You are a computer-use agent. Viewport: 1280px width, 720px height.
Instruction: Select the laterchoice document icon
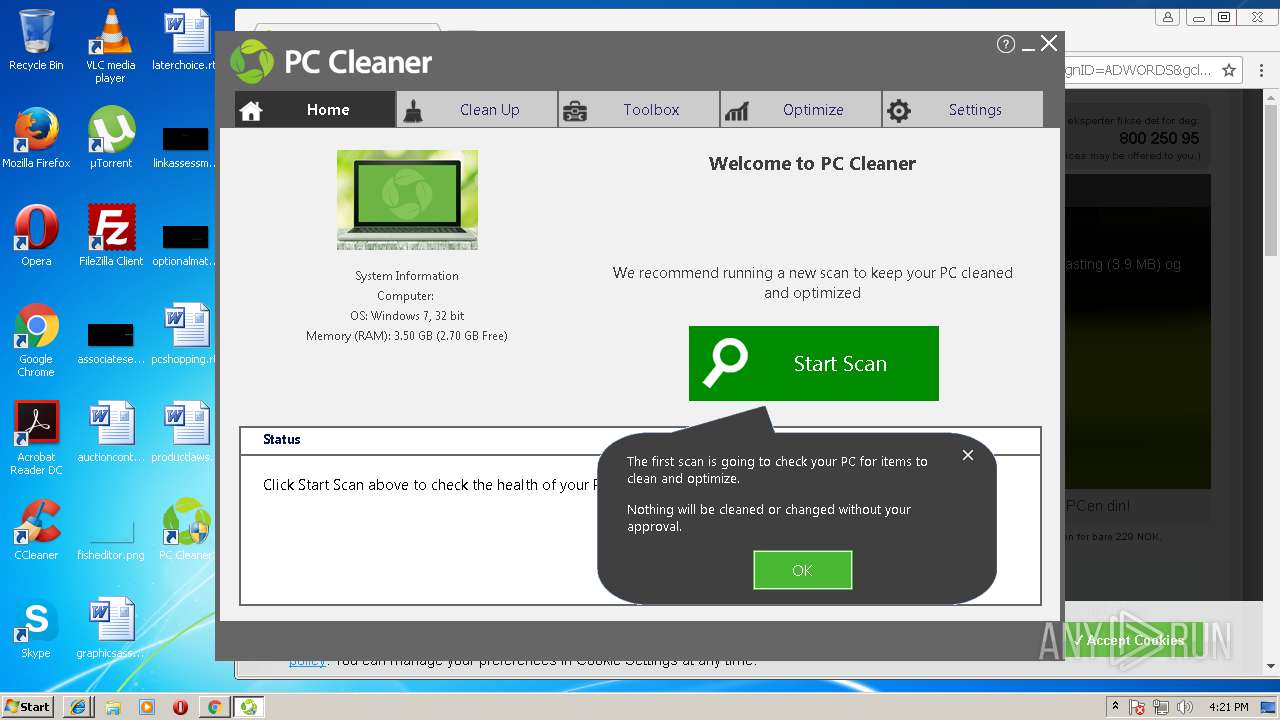point(186,40)
